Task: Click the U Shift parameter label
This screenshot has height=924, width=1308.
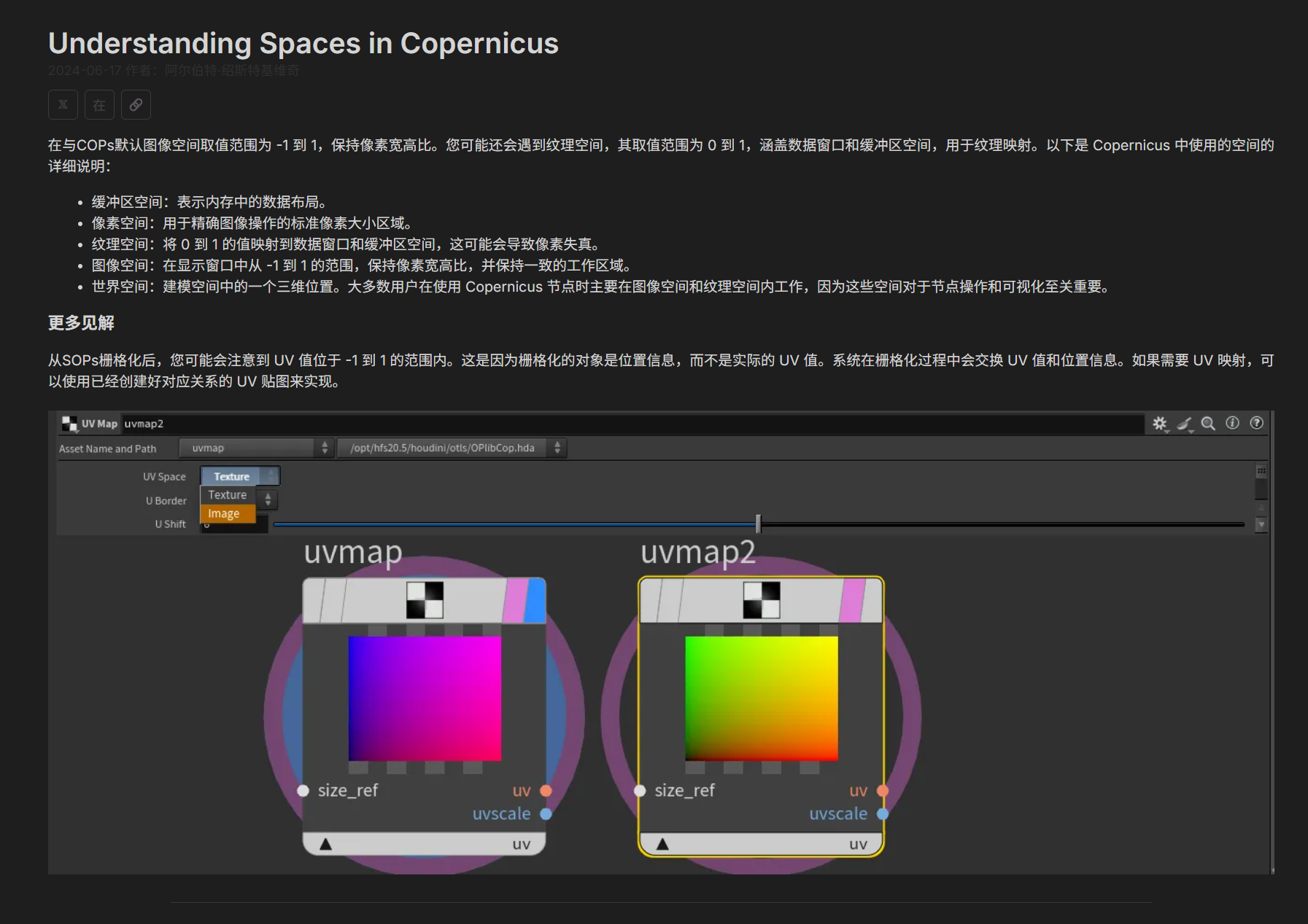Action: [x=170, y=524]
